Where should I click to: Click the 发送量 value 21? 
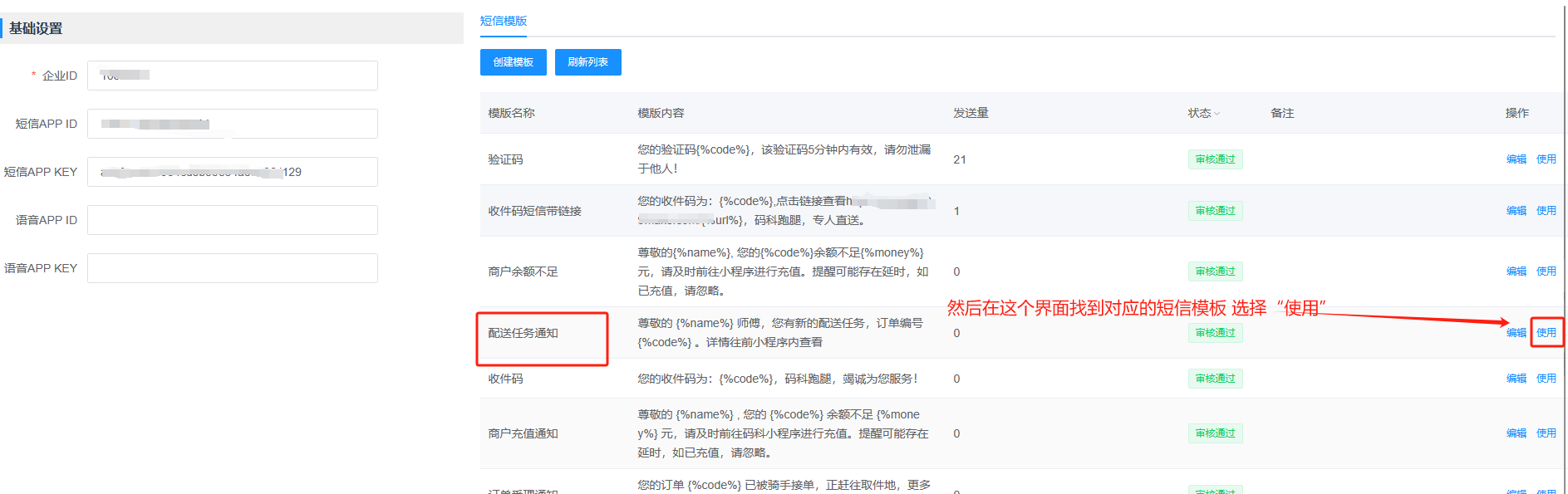pyautogui.click(x=960, y=159)
